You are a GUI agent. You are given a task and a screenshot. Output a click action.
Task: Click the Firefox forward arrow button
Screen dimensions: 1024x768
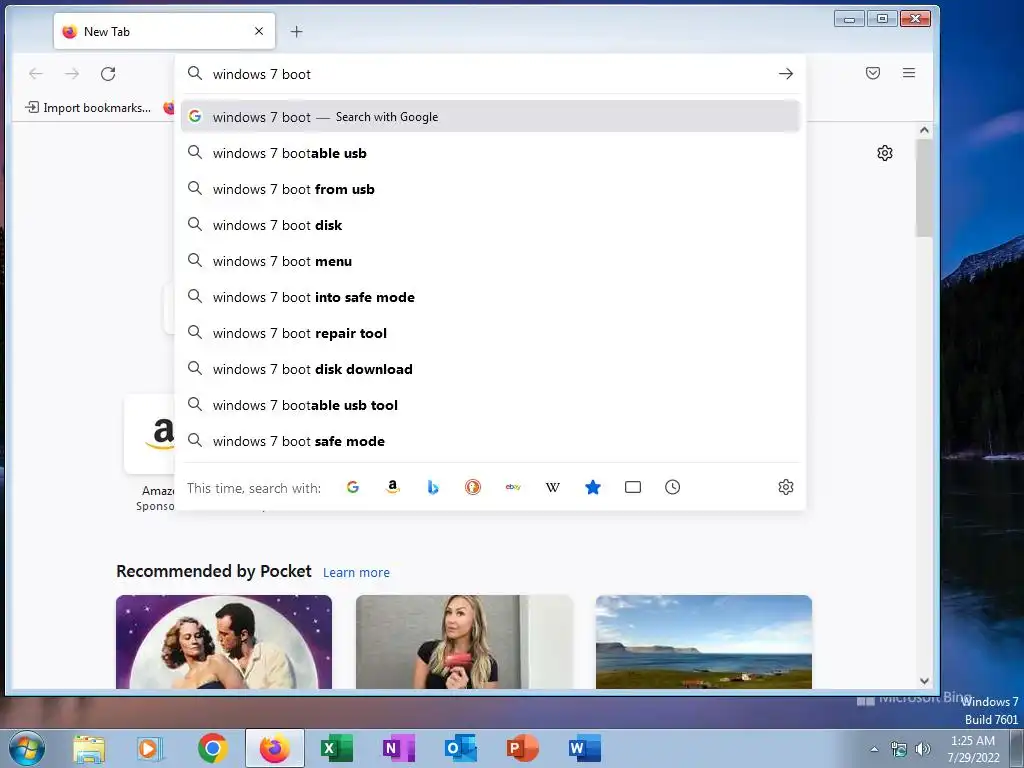click(72, 74)
